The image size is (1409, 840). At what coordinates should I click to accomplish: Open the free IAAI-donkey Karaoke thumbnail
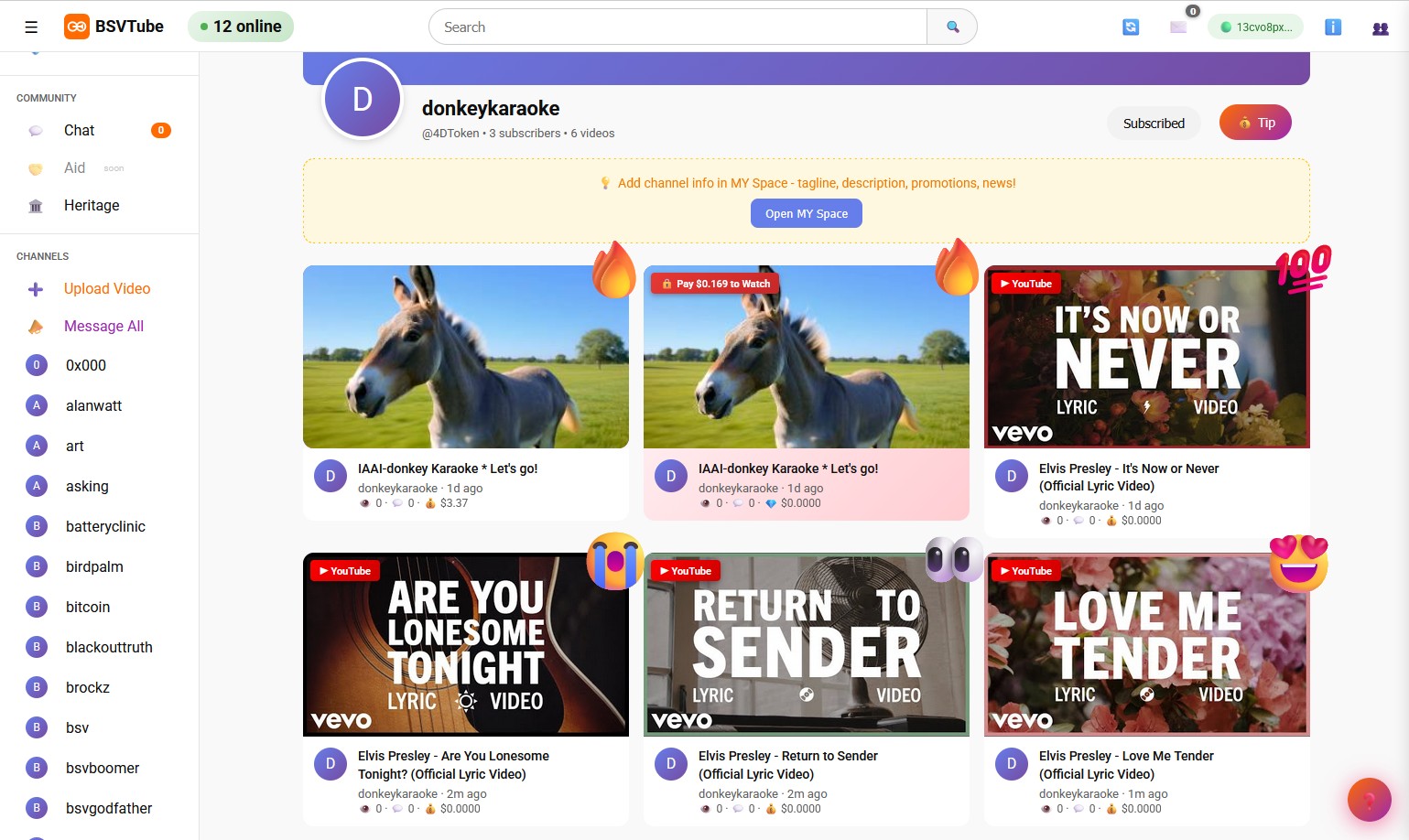[x=466, y=357]
